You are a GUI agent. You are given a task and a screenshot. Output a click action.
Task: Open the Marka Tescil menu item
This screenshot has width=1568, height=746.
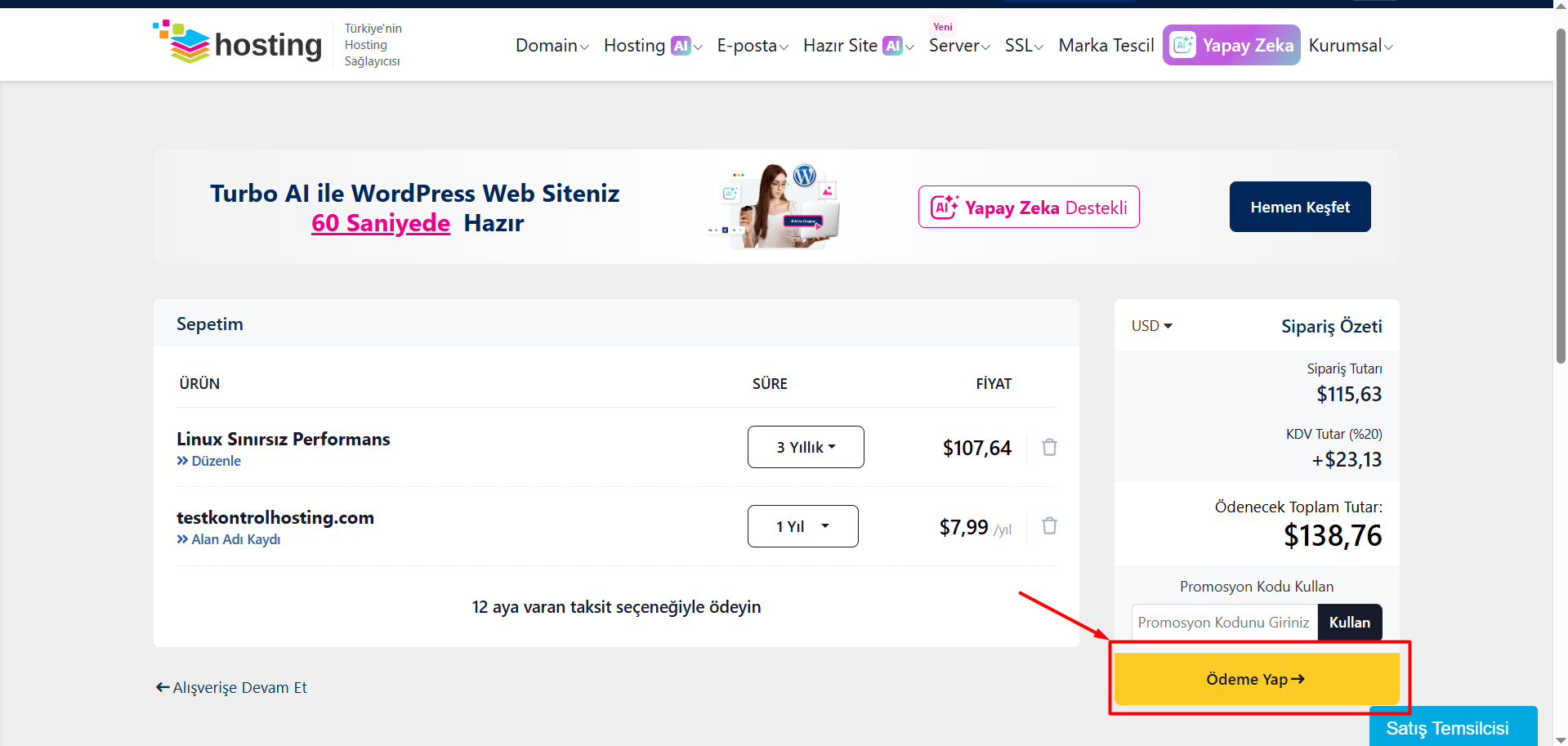[x=1106, y=46]
